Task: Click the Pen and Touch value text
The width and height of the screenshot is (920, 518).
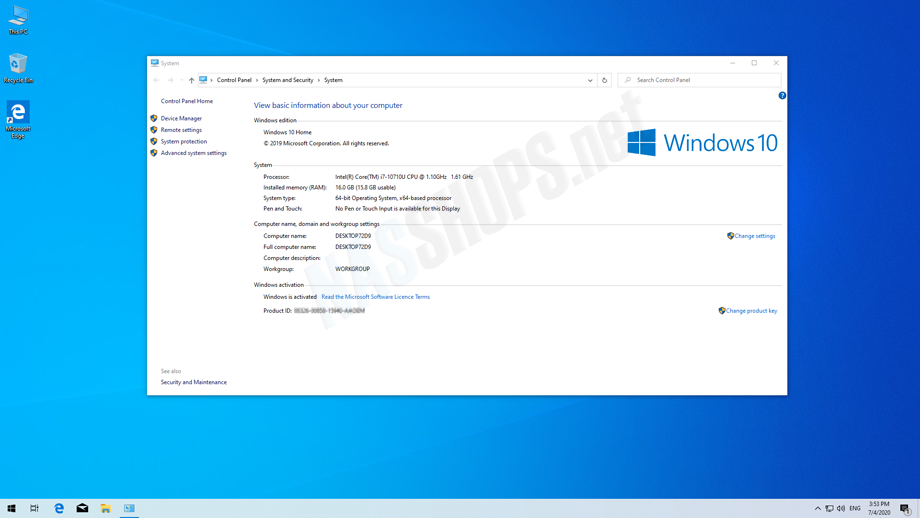Action: pos(397,209)
